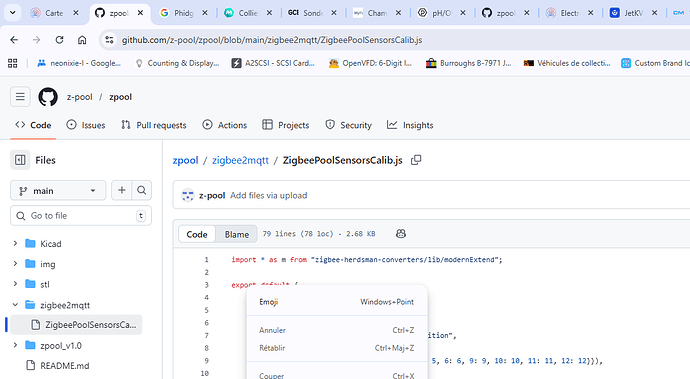This screenshot has height=379, width=690.
Task: Open the bookmarks apps grid icon
Action: [13, 63]
